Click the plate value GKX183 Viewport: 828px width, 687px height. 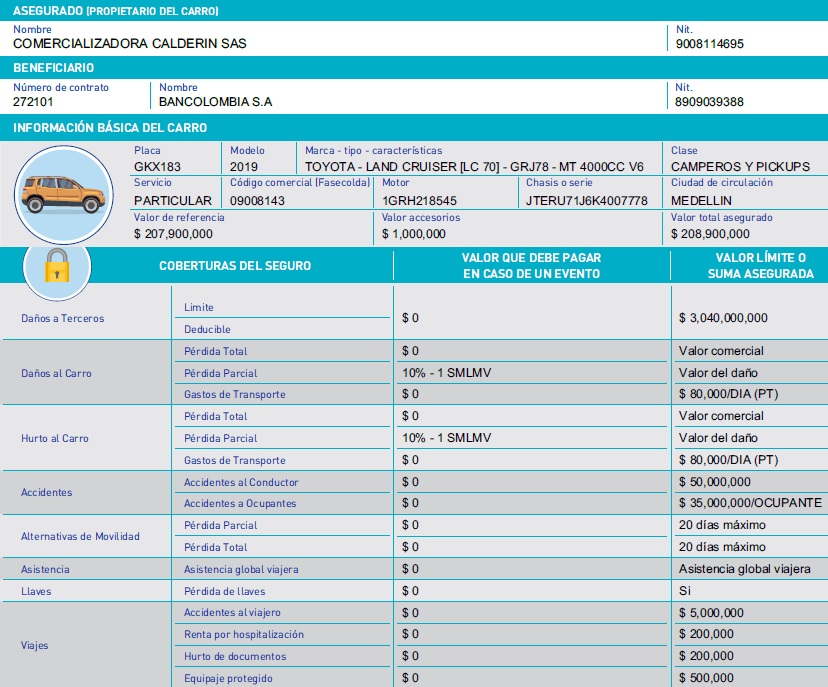click(x=157, y=166)
